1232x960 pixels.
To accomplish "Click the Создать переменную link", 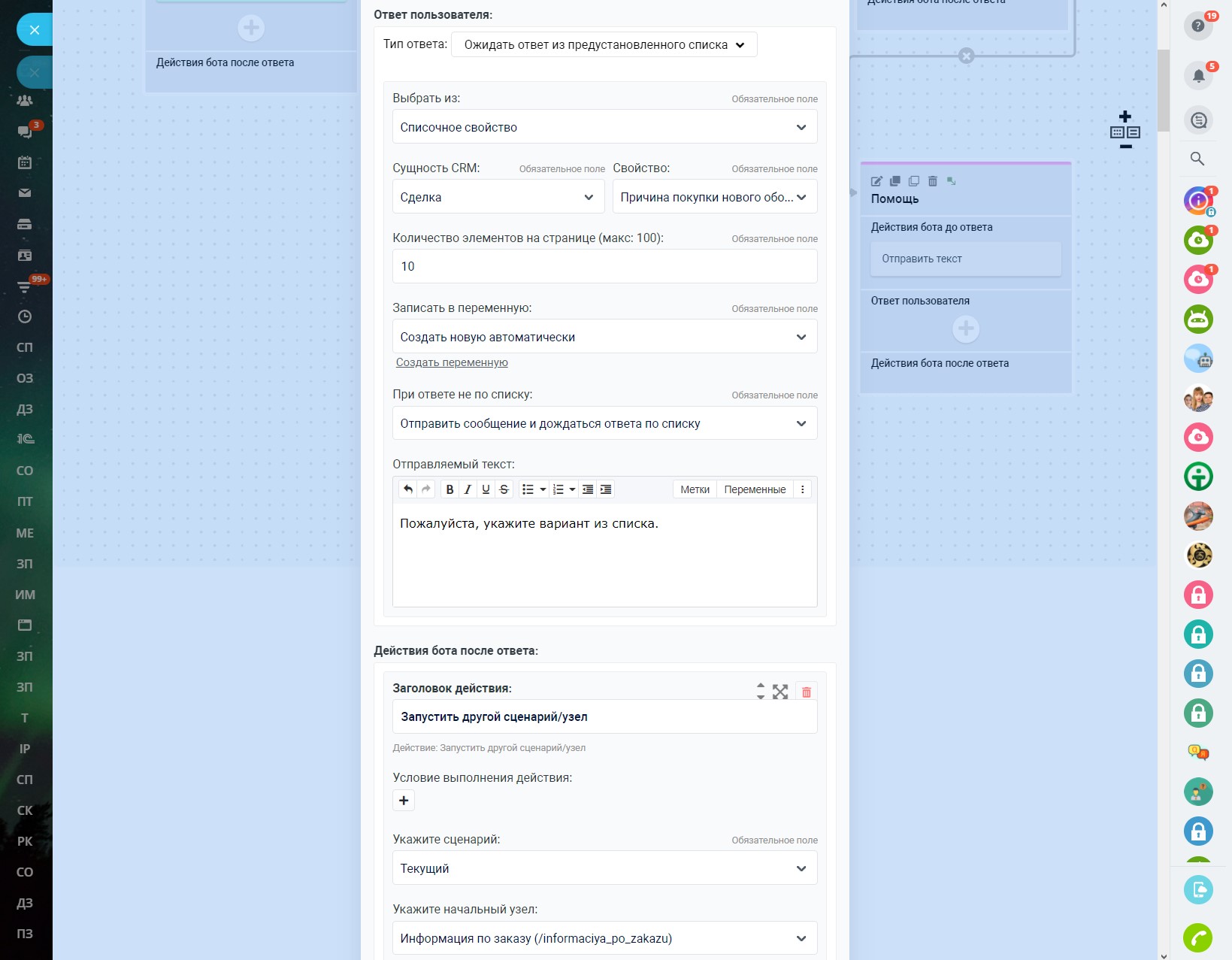I will click(452, 362).
